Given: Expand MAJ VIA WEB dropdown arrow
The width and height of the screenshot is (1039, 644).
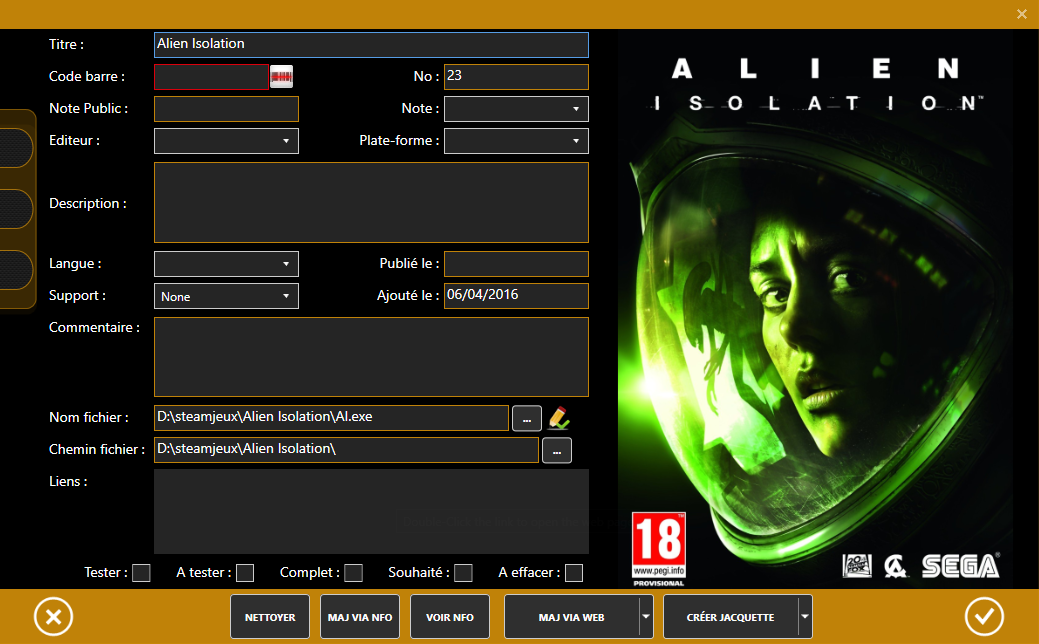Looking at the screenshot, I should tap(646, 617).
